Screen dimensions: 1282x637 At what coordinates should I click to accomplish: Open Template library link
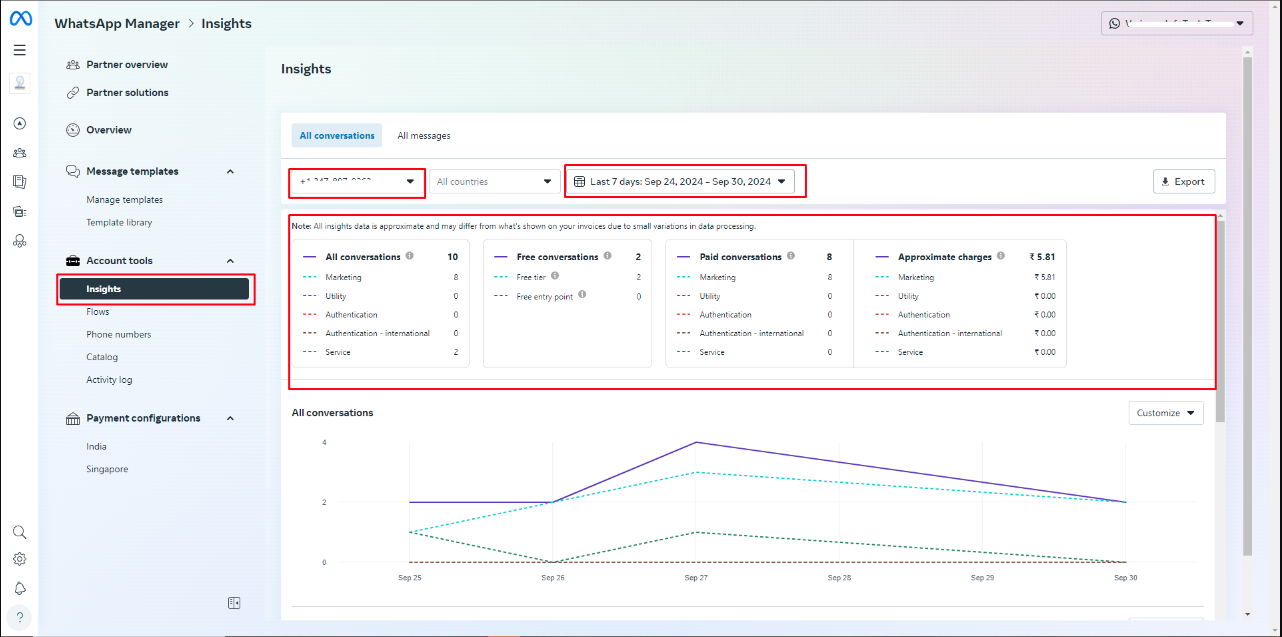click(x=119, y=223)
